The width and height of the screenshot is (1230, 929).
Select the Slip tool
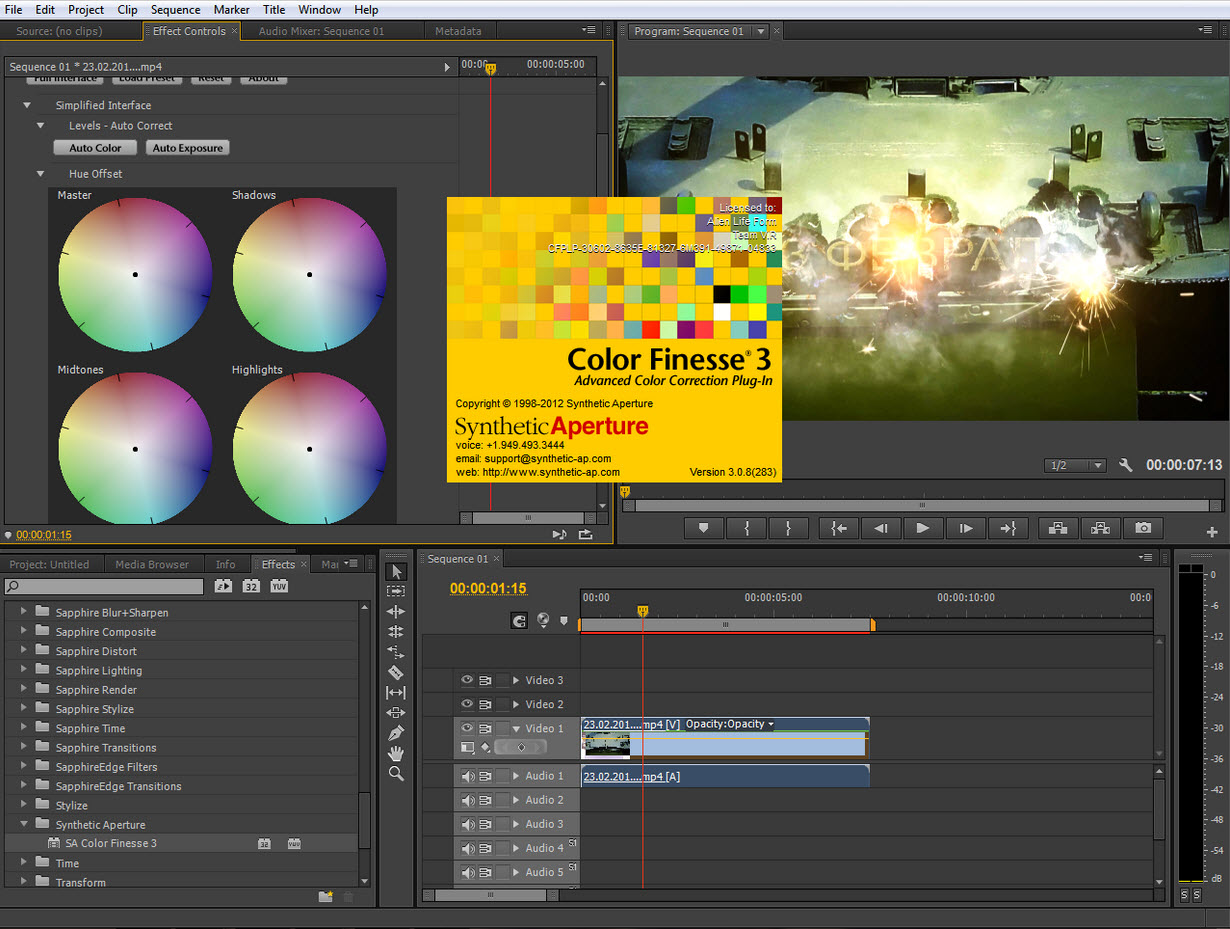[x=396, y=692]
